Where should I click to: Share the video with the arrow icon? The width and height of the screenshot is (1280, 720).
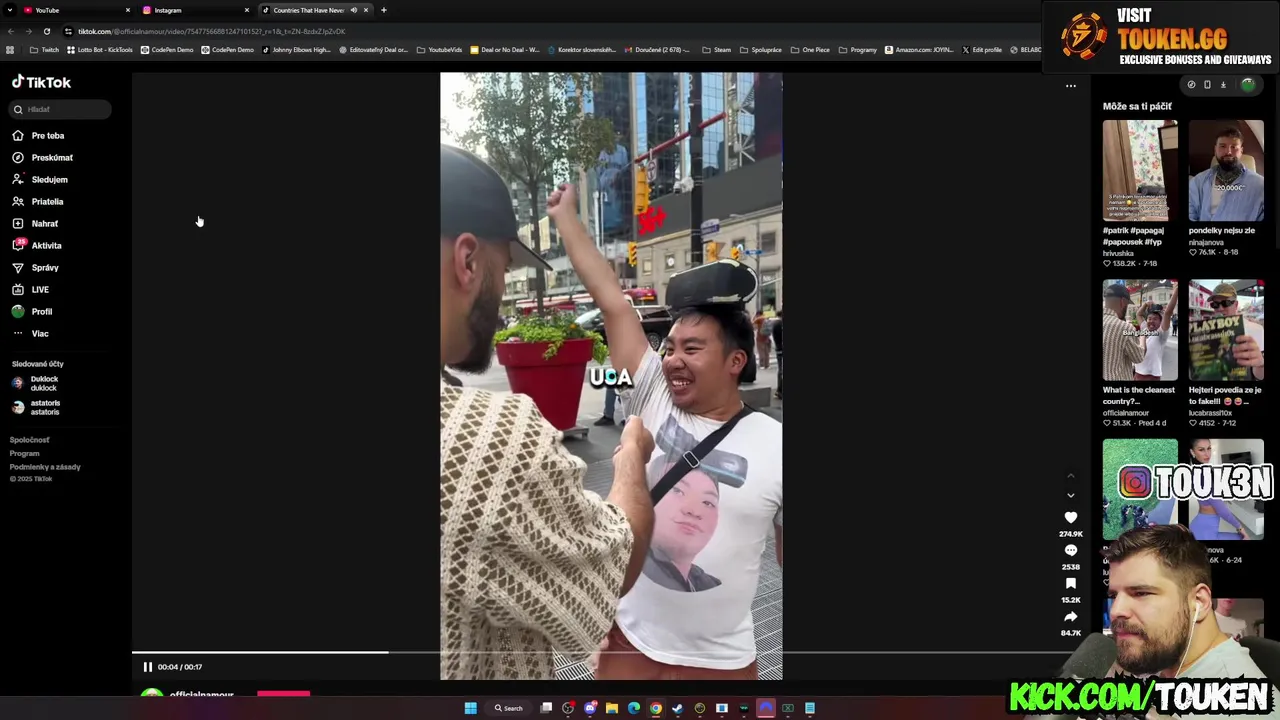[1070, 617]
